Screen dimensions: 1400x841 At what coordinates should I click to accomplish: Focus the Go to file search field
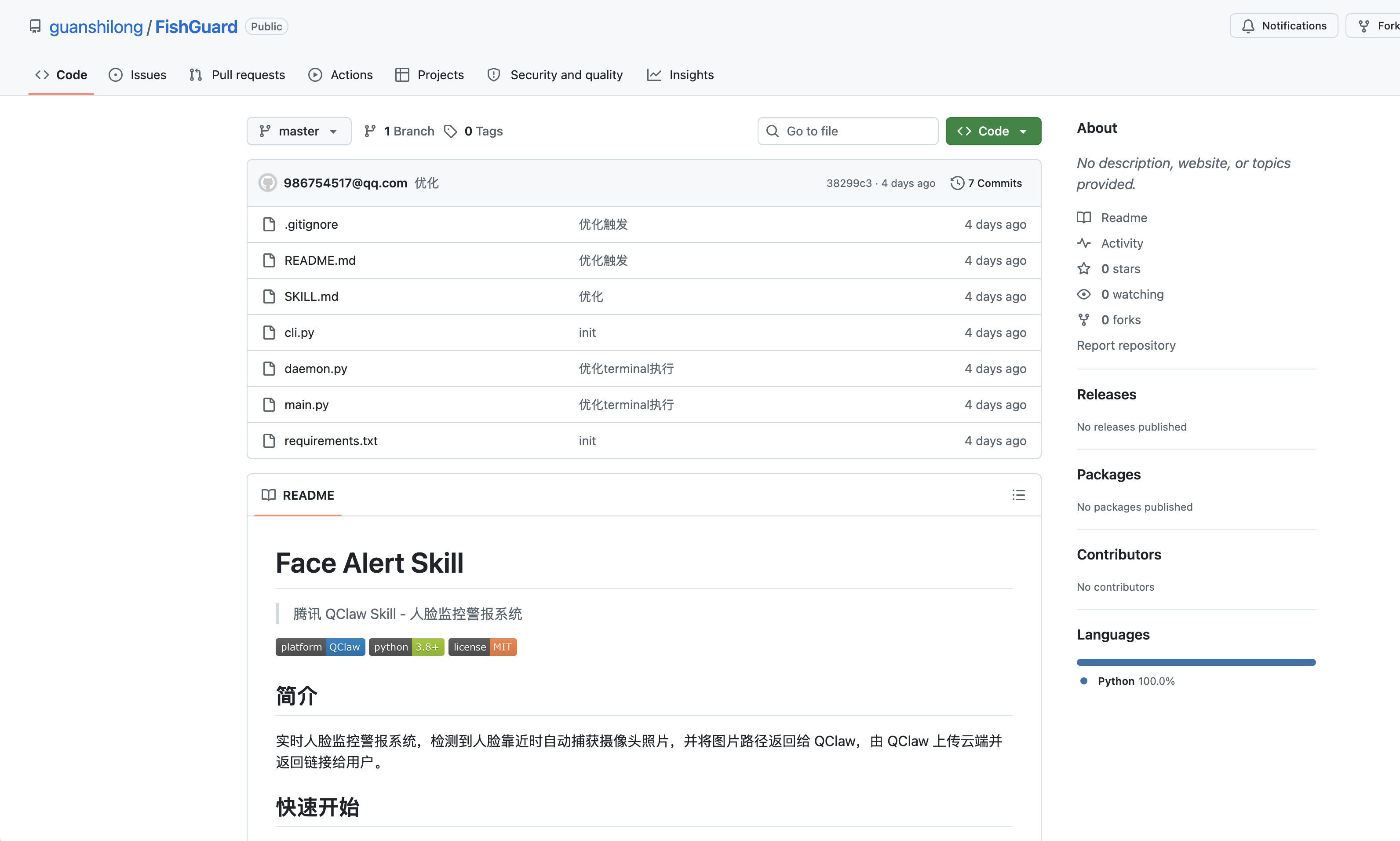pyautogui.click(x=847, y=132)
